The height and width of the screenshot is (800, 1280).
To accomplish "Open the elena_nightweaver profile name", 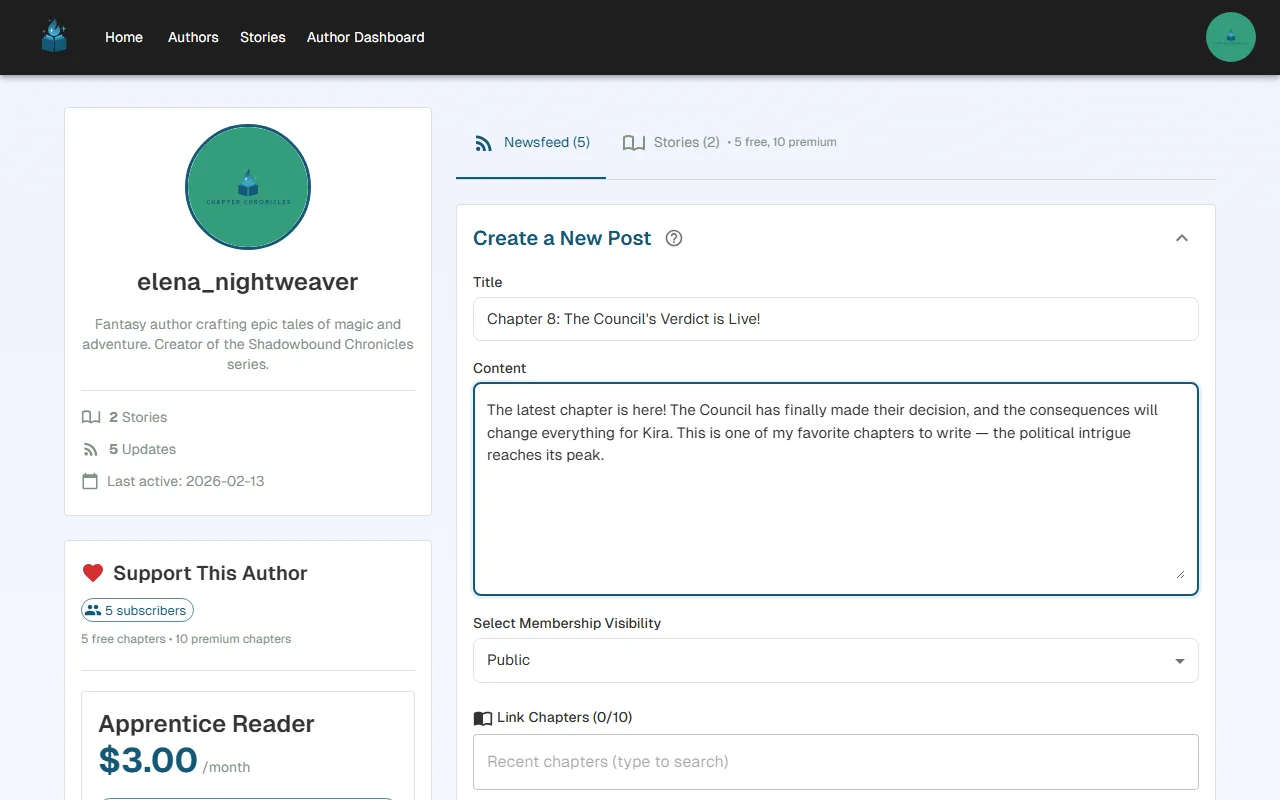I will pos(247,281).
